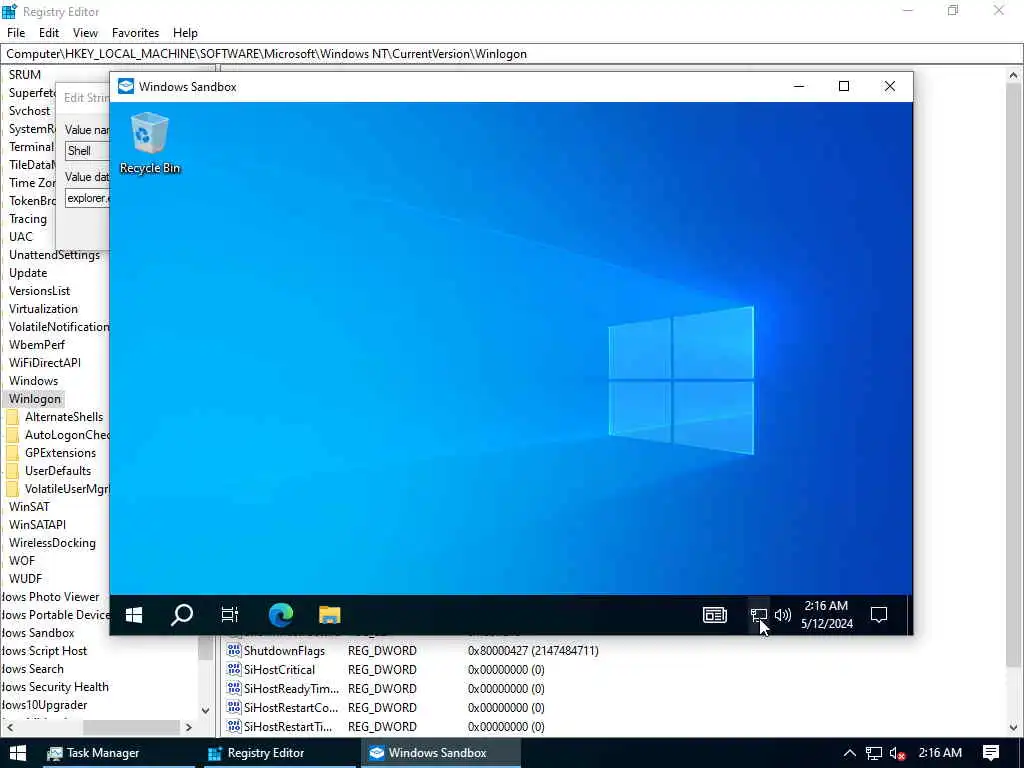Launch Microsoft Edge in Sandbox taskbar
Image resolution: width=1024 pixels, height=768 pixels.
click(281, 615)
